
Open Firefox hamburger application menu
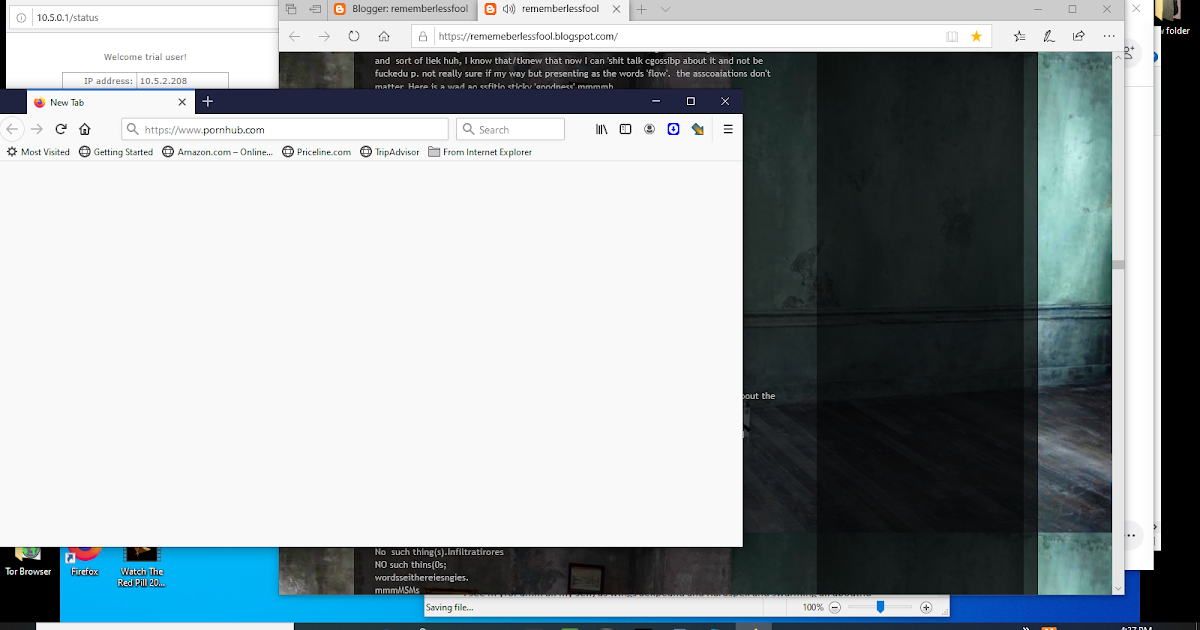point(728,129)
